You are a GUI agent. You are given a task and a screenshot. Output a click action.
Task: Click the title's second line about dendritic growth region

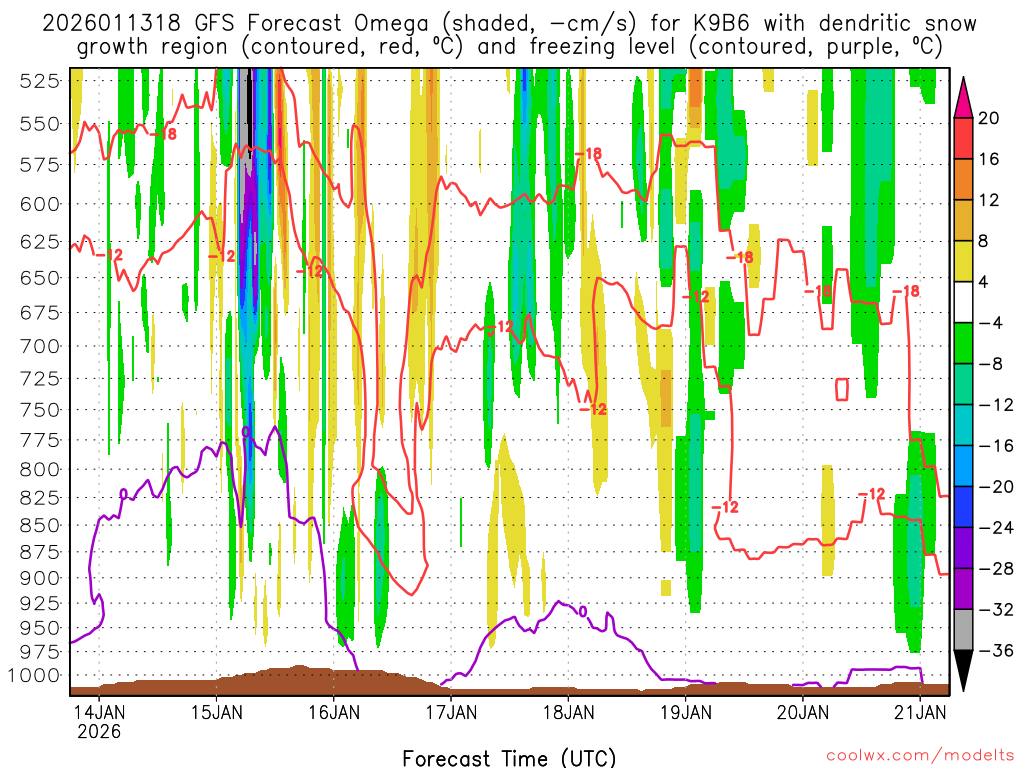[509, 47]
